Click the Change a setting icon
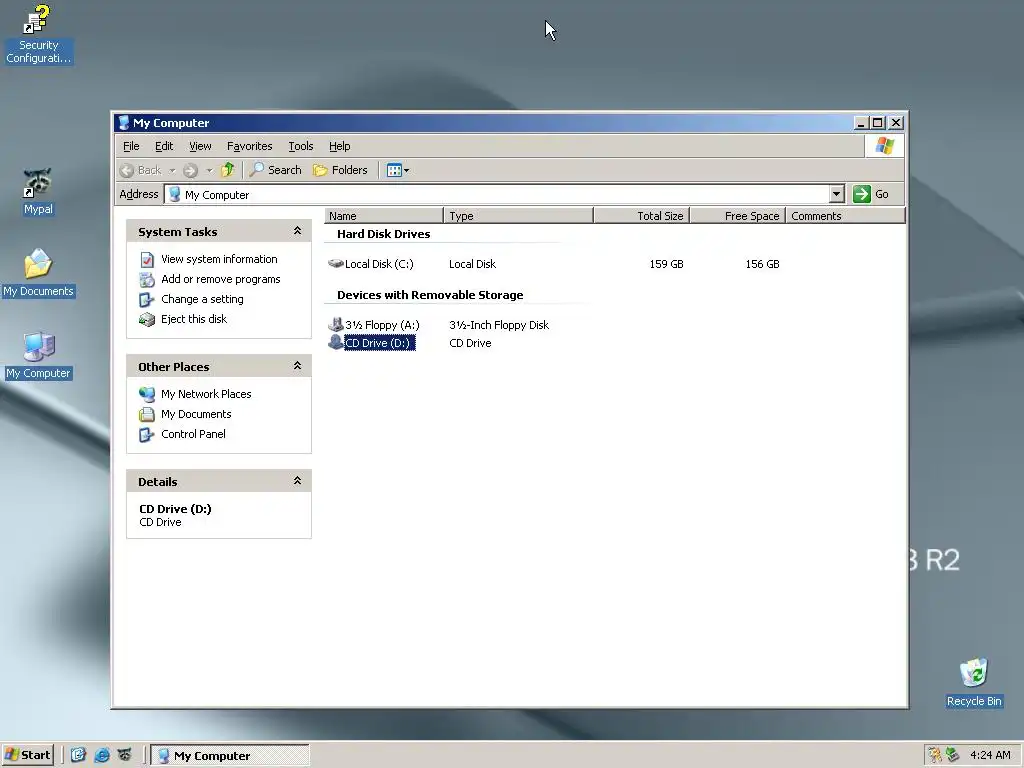Image resolution: width=1024 pixels, height=768 pixels. pyautogui.click(x=146, y=300)
